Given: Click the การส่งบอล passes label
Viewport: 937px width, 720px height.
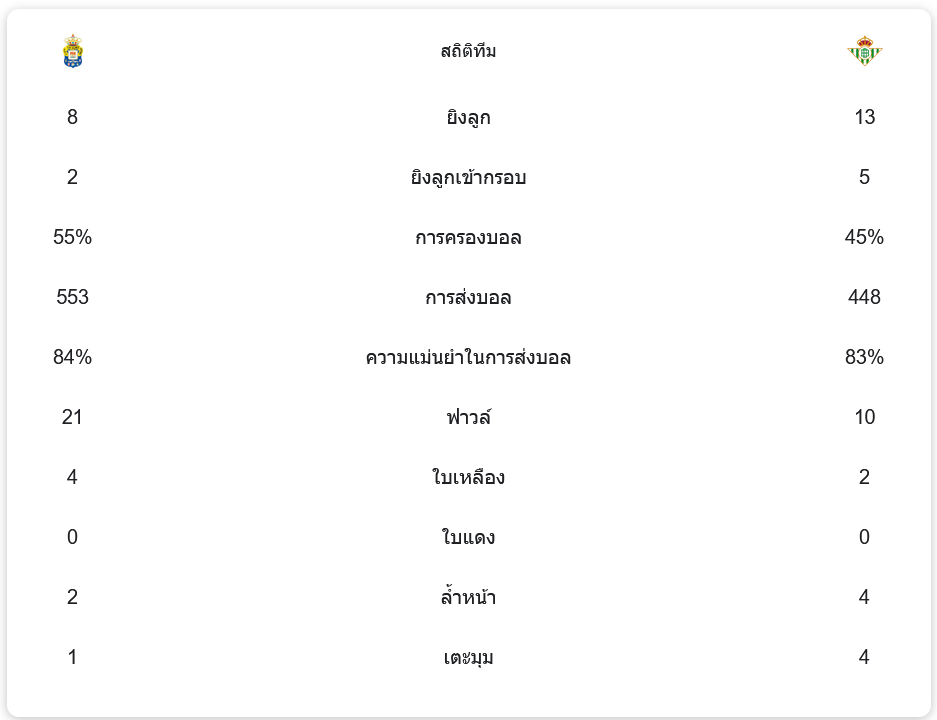Looking at the screenshot, I should (x=468, y=298).
